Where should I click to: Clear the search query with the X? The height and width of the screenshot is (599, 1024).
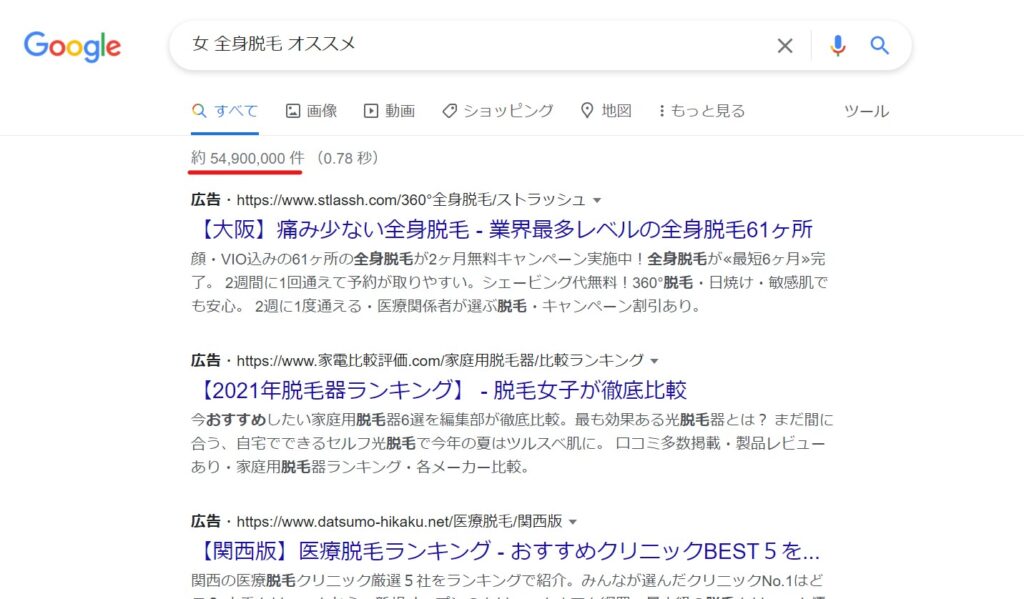point(784,46)
